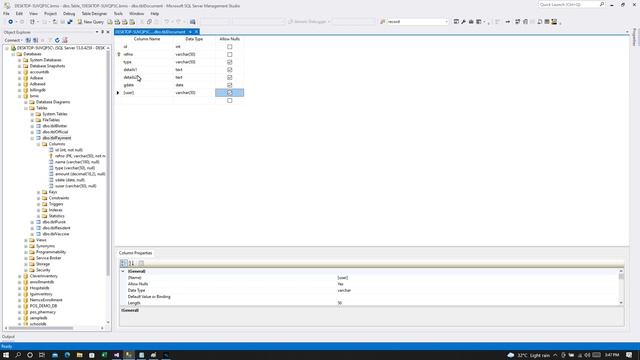Viewport: 640px width, 360px height.
Task: Toggle Allow Nulls for gdate column
Action: tap(229, 85)
